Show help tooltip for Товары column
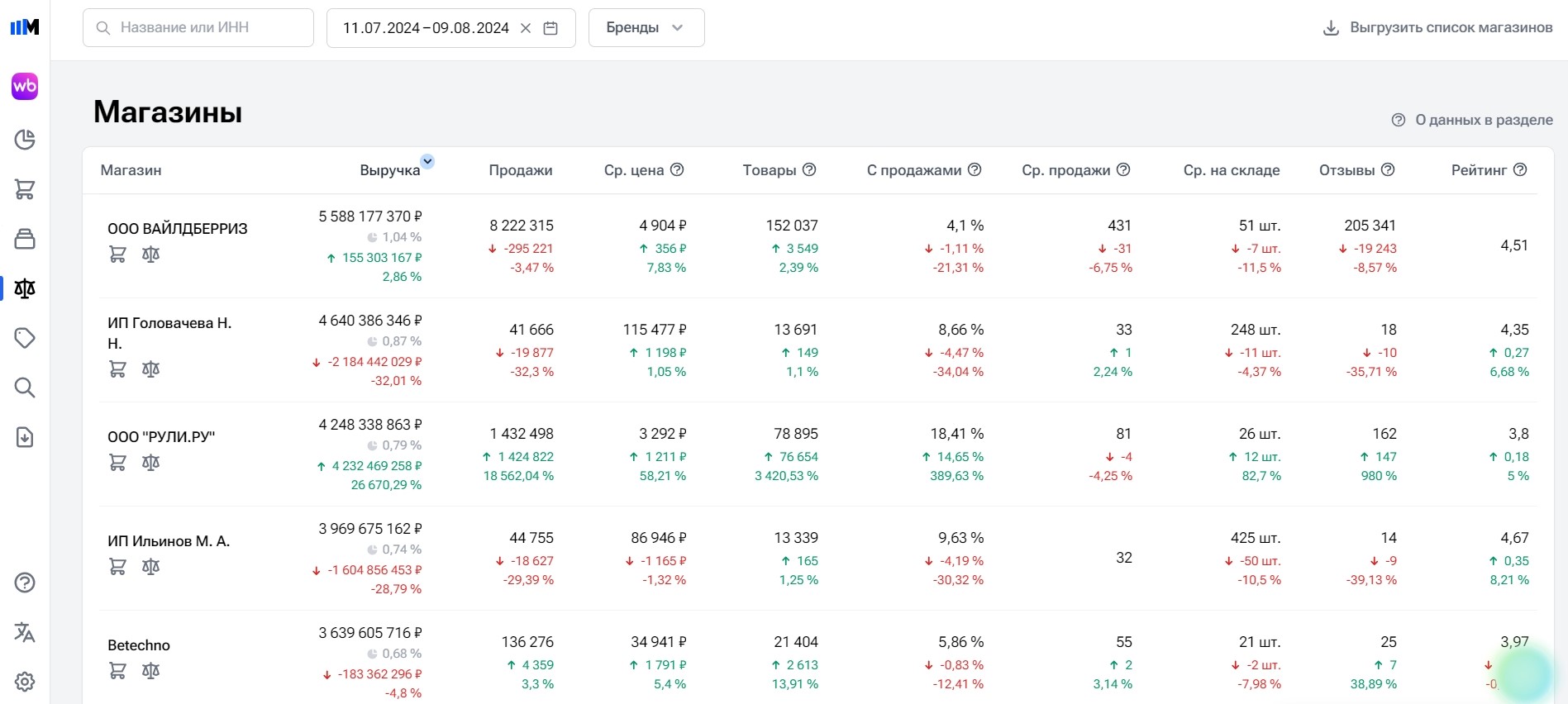 pyautogui.click(x=809, y=169)
